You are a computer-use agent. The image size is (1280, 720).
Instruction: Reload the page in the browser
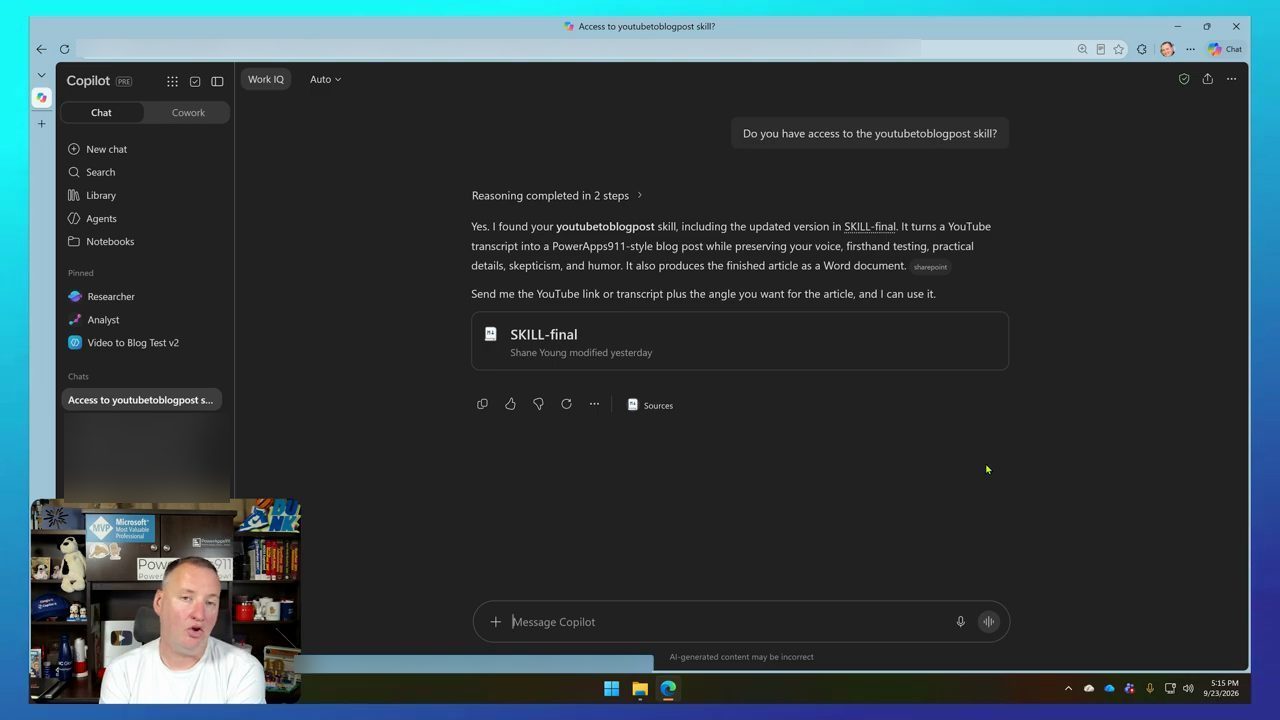coord(64,49)
